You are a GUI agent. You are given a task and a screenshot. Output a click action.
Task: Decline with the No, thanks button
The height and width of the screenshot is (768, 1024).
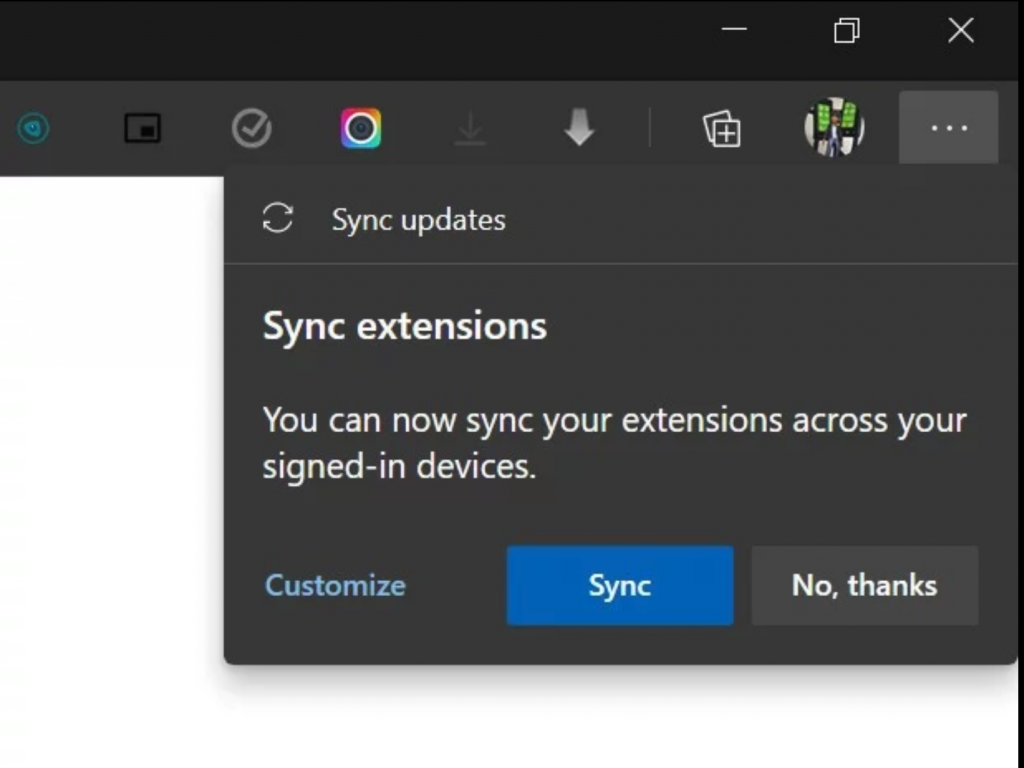[864, 585]
